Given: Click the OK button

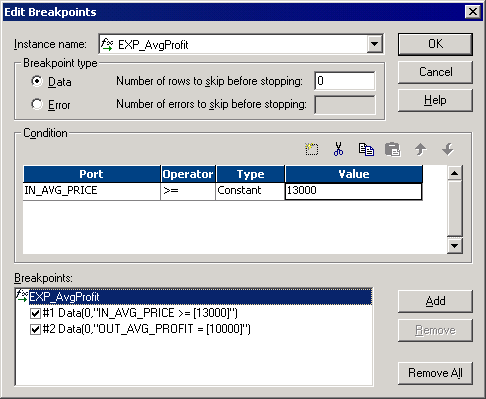Looking at the screenshot, I should click(435, 44).
